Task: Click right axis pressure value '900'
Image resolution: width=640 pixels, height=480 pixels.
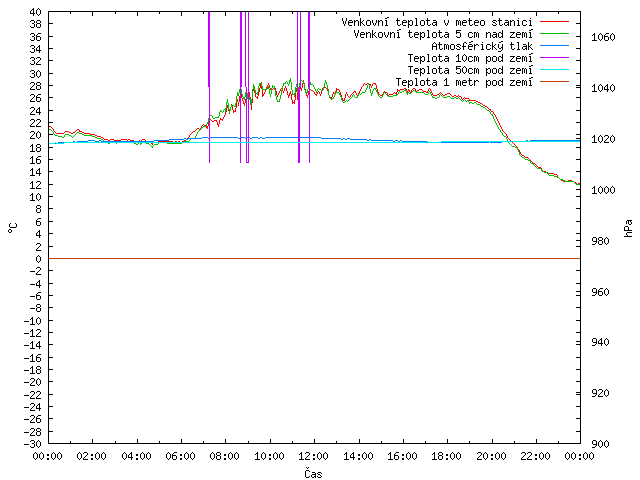Action: click(600, 444)
